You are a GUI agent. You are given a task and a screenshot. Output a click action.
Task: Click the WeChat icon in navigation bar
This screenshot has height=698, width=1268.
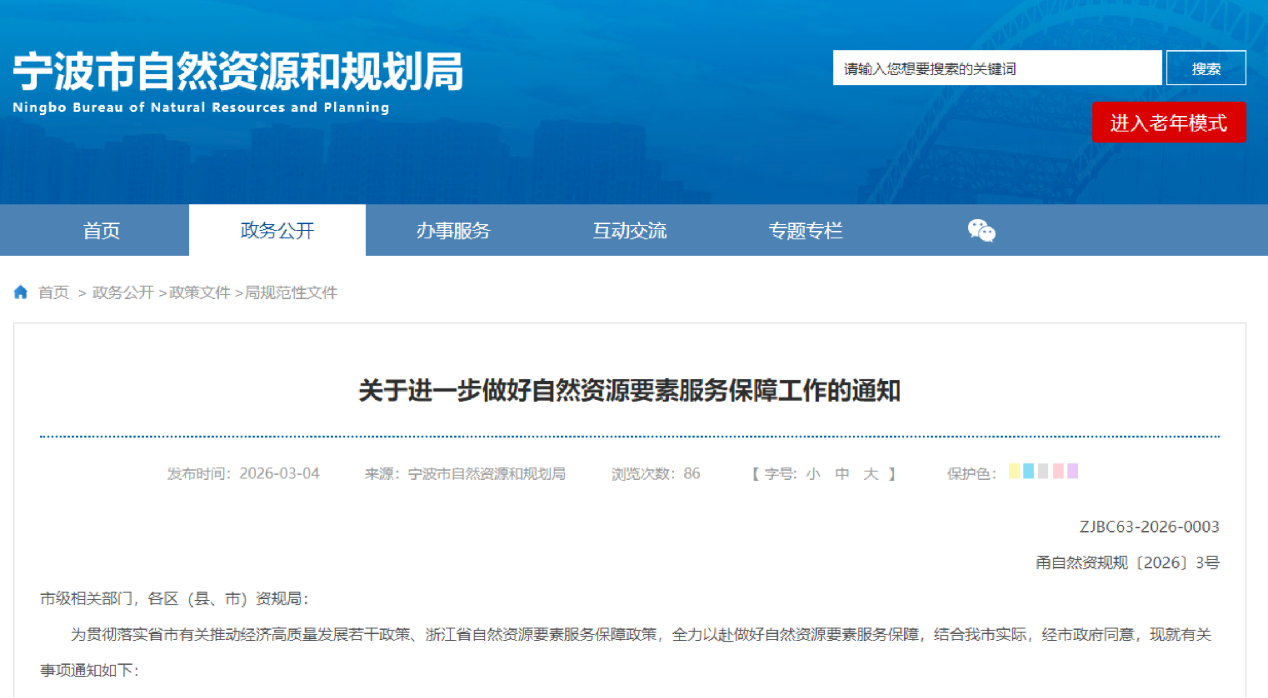981,231
